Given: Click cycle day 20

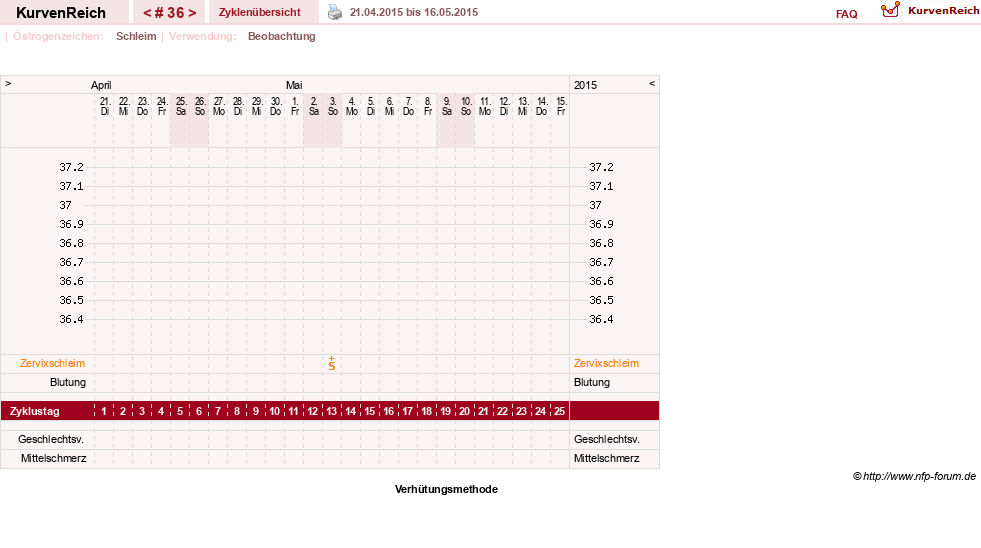Looking at the screenshot, I should click(x=464, y=411).
